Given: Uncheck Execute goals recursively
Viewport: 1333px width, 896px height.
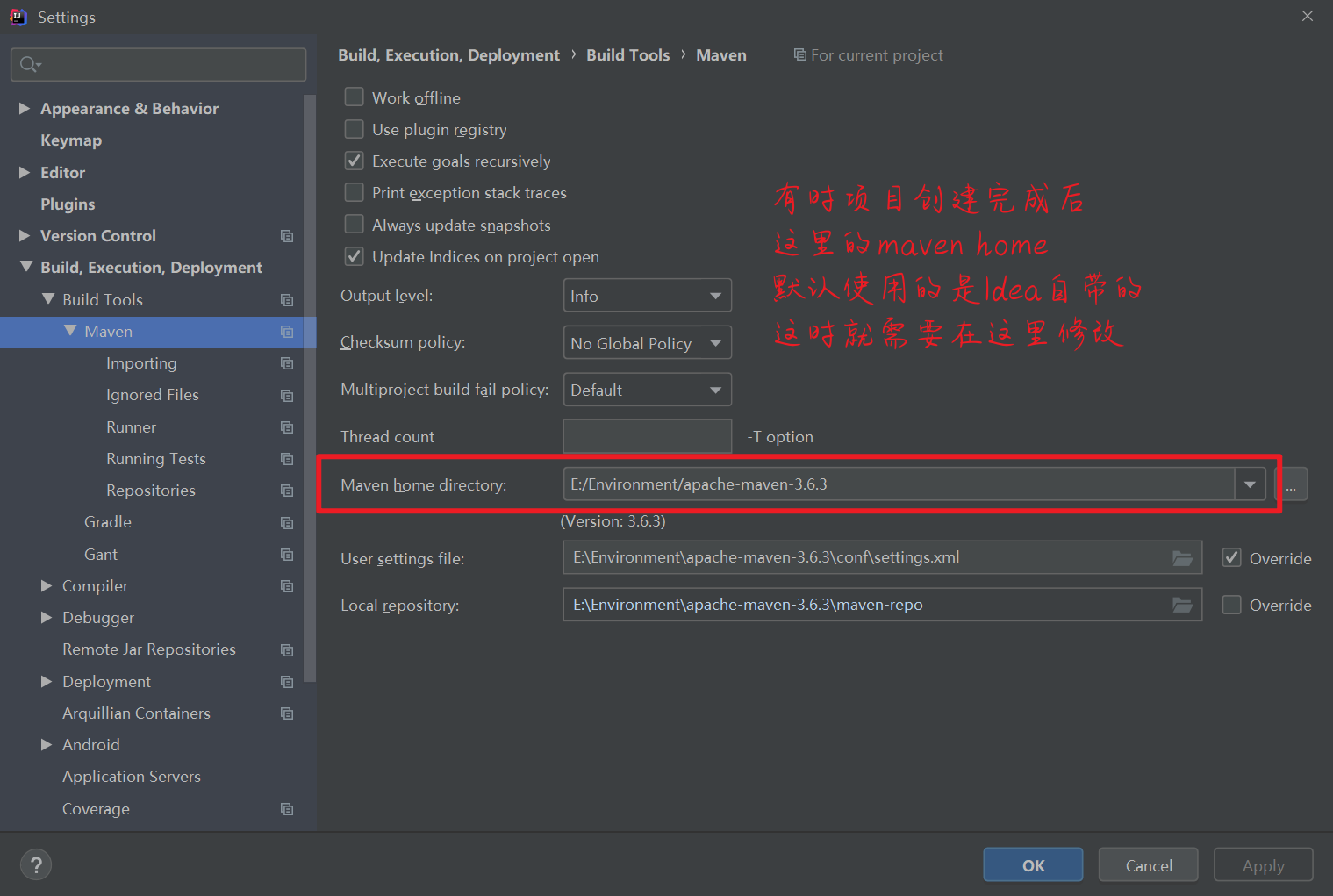Looking at the screenshot, I should [355, 161].
